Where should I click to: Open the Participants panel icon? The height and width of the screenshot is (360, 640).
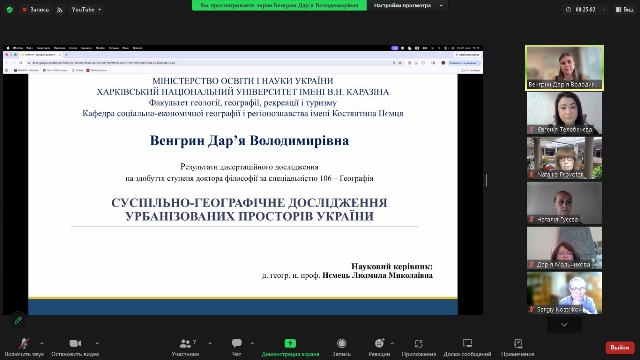coord(185,343)
